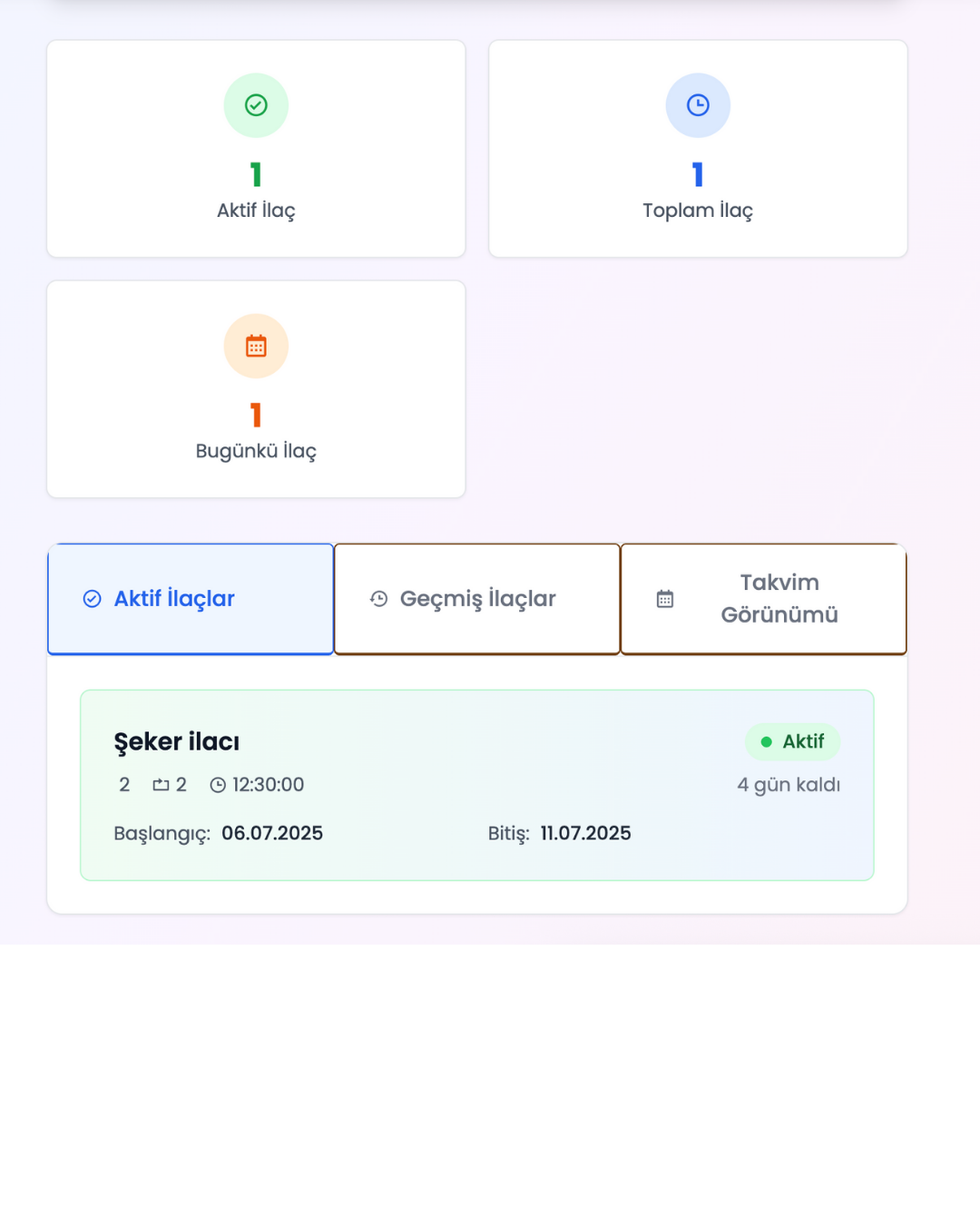The image size is (980, 1225).
Task: Click the 4 gün kaldı remaining label
Action: point(789,785)
